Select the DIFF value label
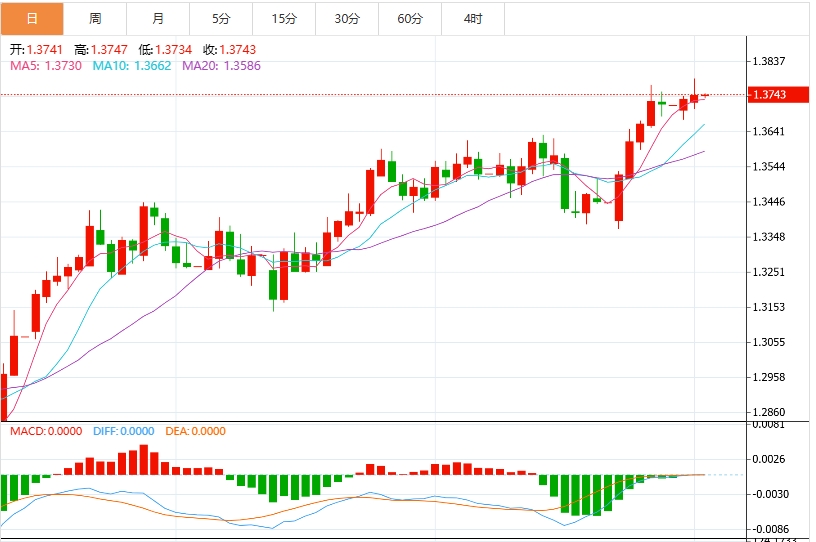 coord(123,431)
